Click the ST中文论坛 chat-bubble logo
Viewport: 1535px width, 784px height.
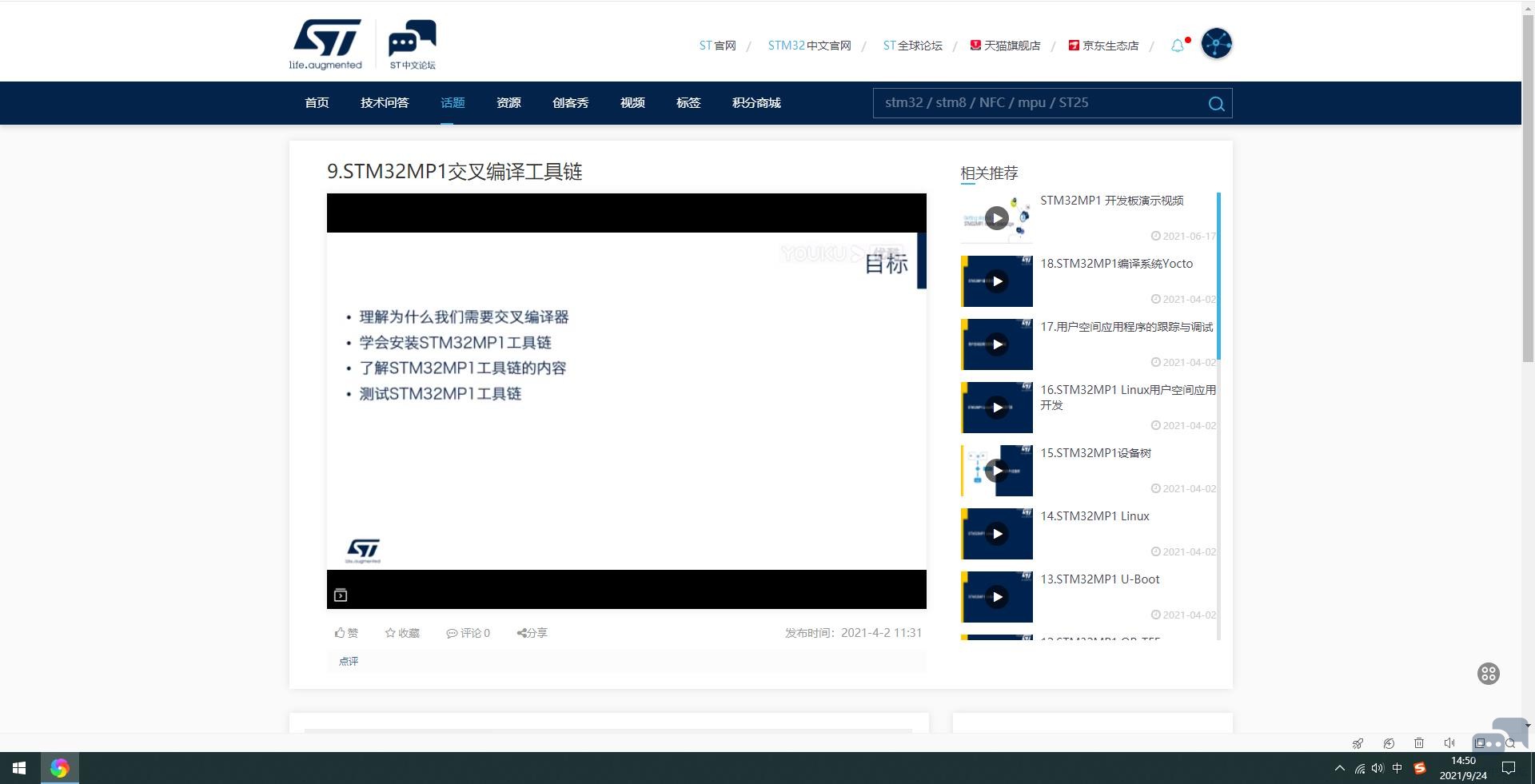(x=413, y=45)
